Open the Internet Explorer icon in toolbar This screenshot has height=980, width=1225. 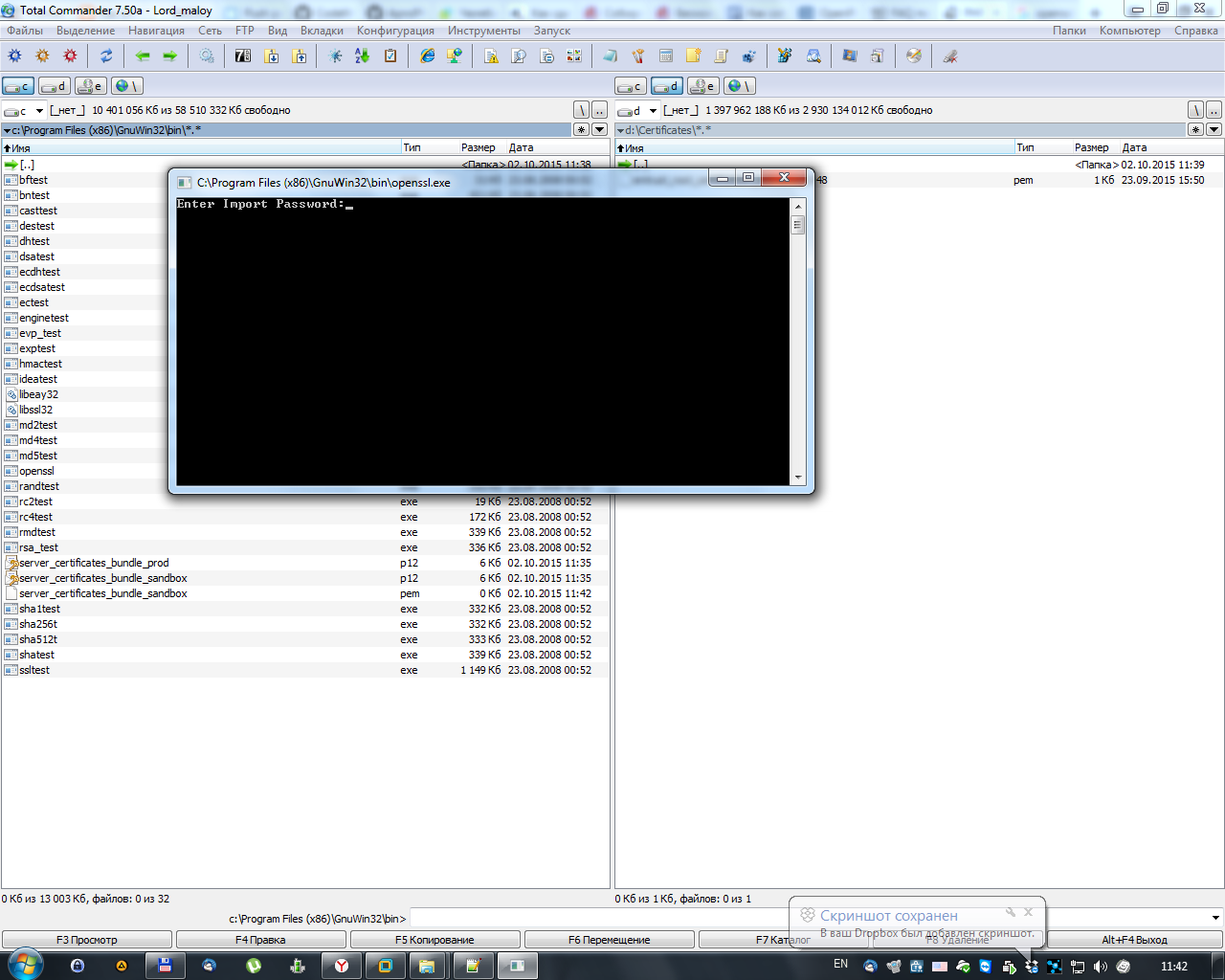[x=428, y=56]
